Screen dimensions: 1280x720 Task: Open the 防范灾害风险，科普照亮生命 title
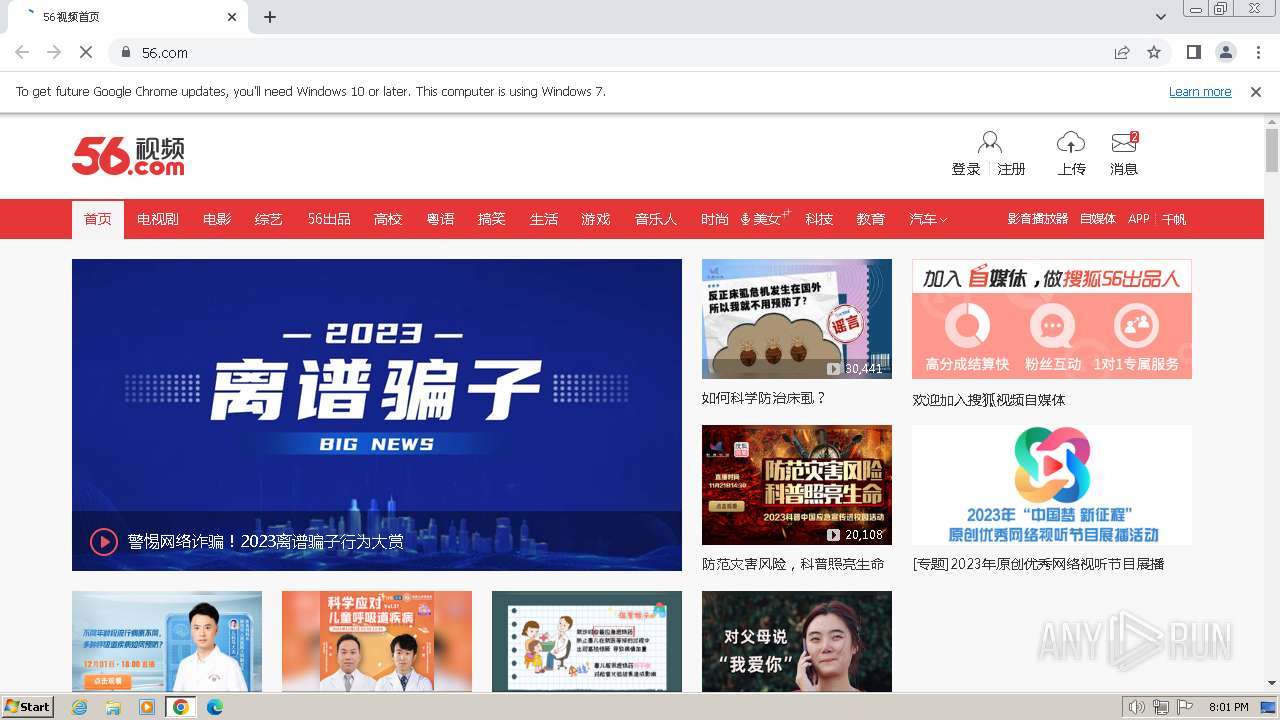pyautogui.click(x=793, y=564)
